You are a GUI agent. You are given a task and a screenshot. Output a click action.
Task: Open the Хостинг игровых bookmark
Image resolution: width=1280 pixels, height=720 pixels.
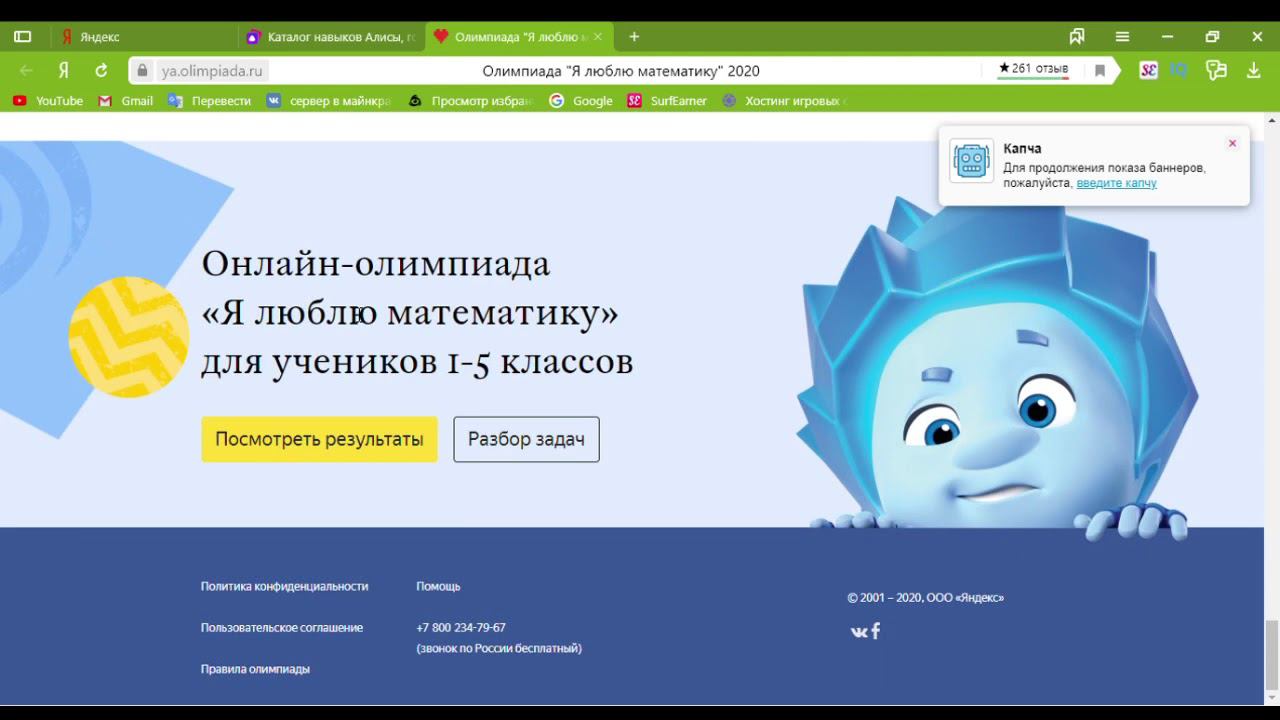pyautogui.click(x=785, y=101)
